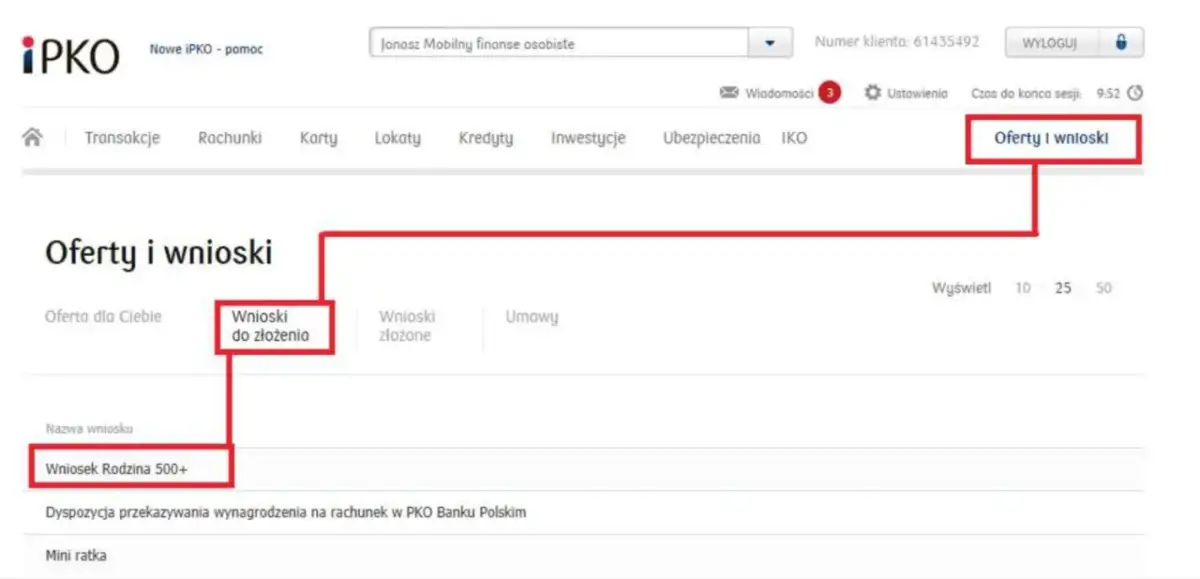Set results display to 50

1104,288
